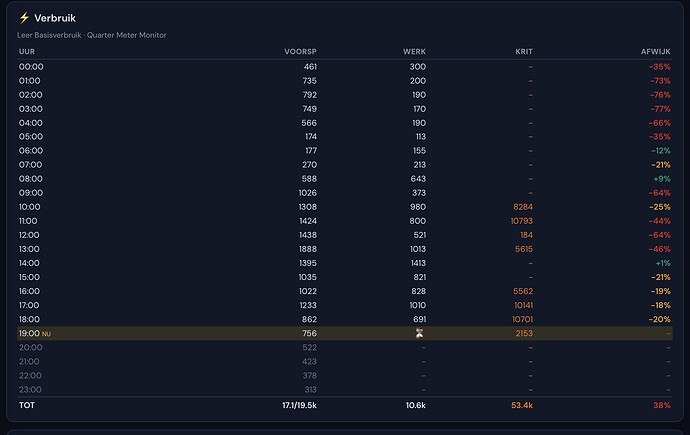Click the 270 forecast value at 07:00
Viewport: 690px width, 435px height.
[309, 165]
